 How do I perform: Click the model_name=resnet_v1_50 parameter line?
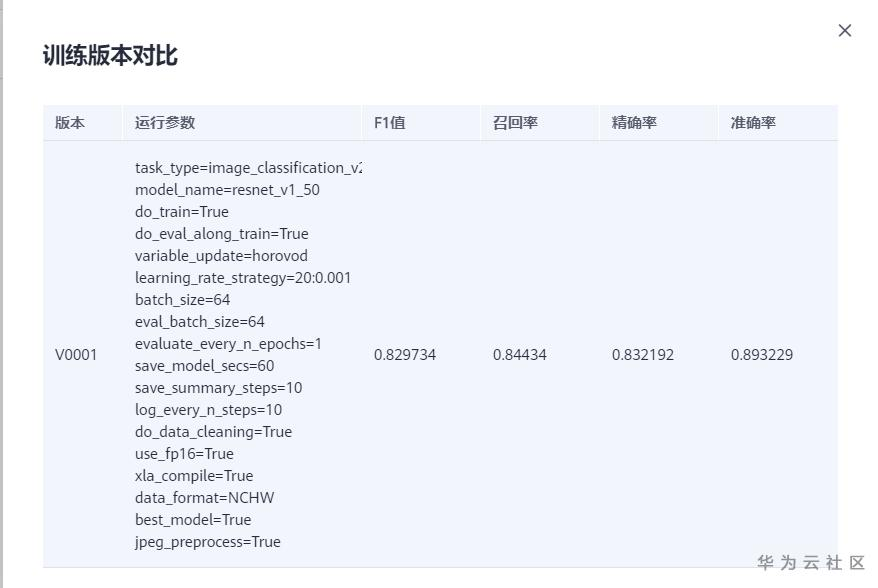click(x=227, y=190)
